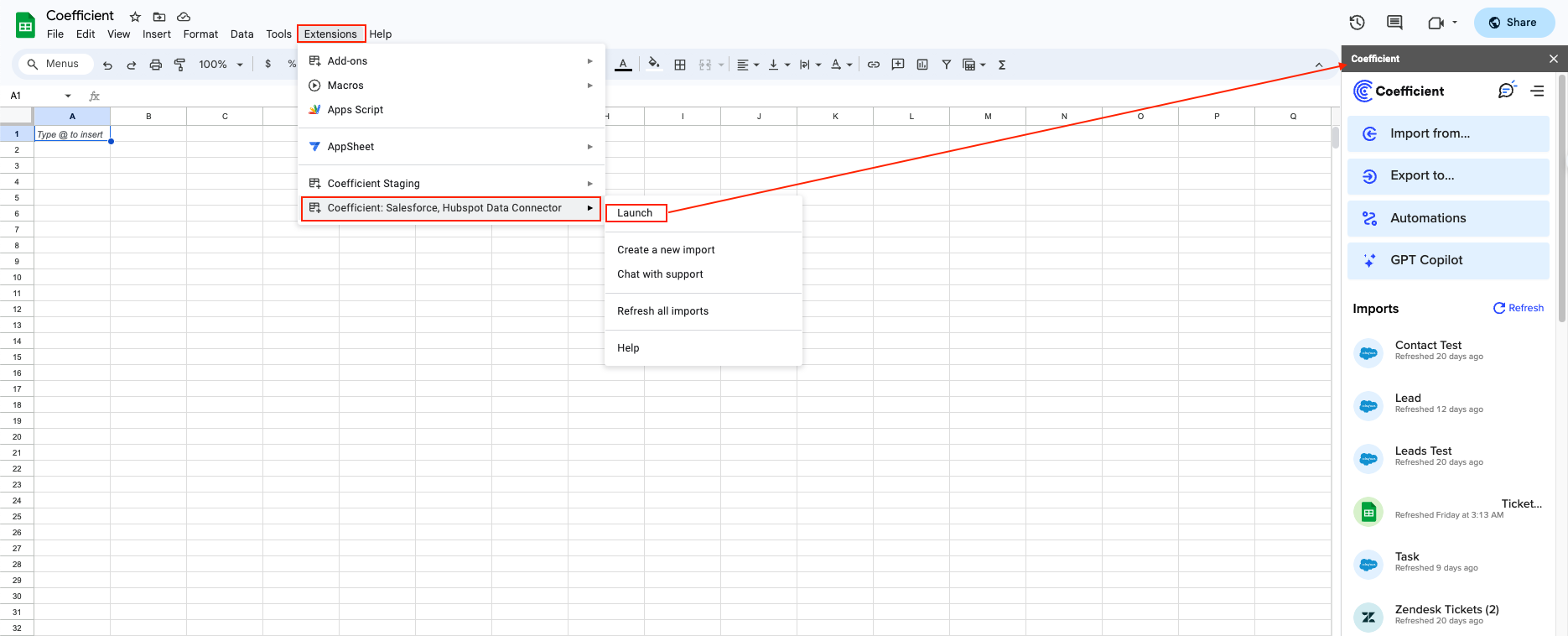
Task: Select Chat with support
Action: click(703, 274)
